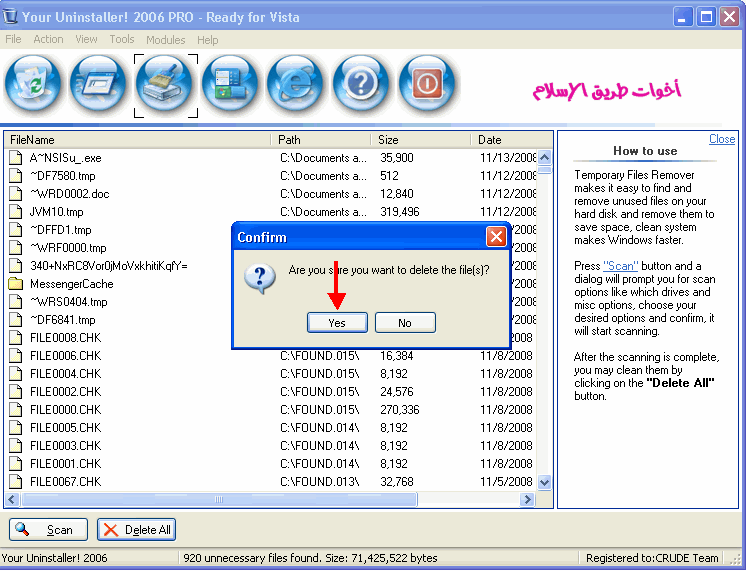746x571 pixels.
Task: Select the FILE0004.CHK row
Action: click(x=271, y=374)
